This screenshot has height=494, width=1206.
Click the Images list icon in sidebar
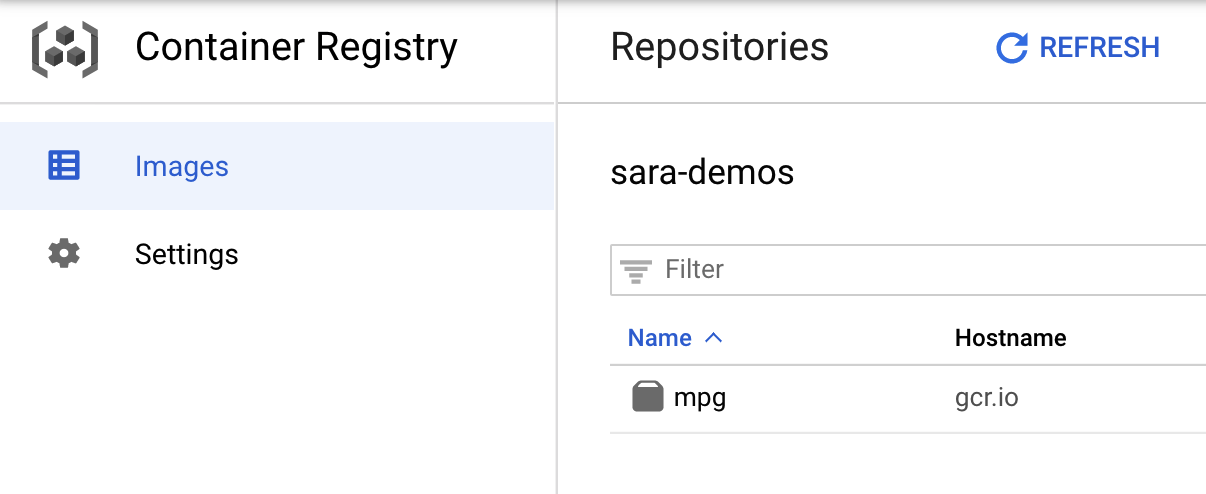[x=64, y=166]
